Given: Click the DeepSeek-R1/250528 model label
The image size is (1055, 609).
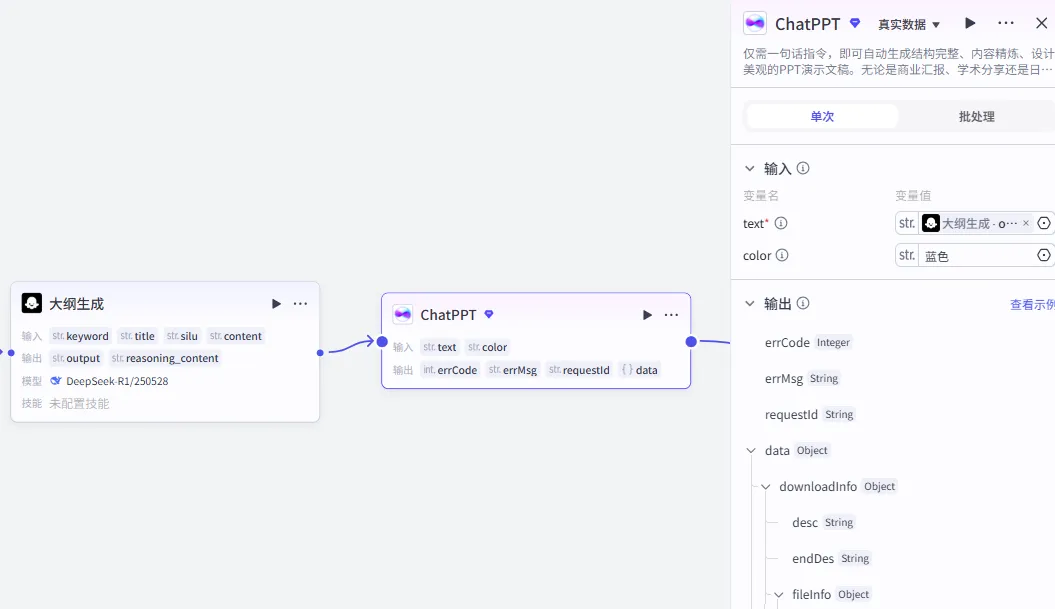Looking at the screenshot, I should click(x=117, y=381).
